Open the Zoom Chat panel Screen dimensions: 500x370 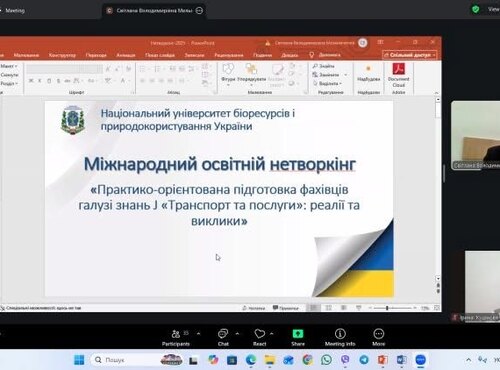click(x=223, y=337)
